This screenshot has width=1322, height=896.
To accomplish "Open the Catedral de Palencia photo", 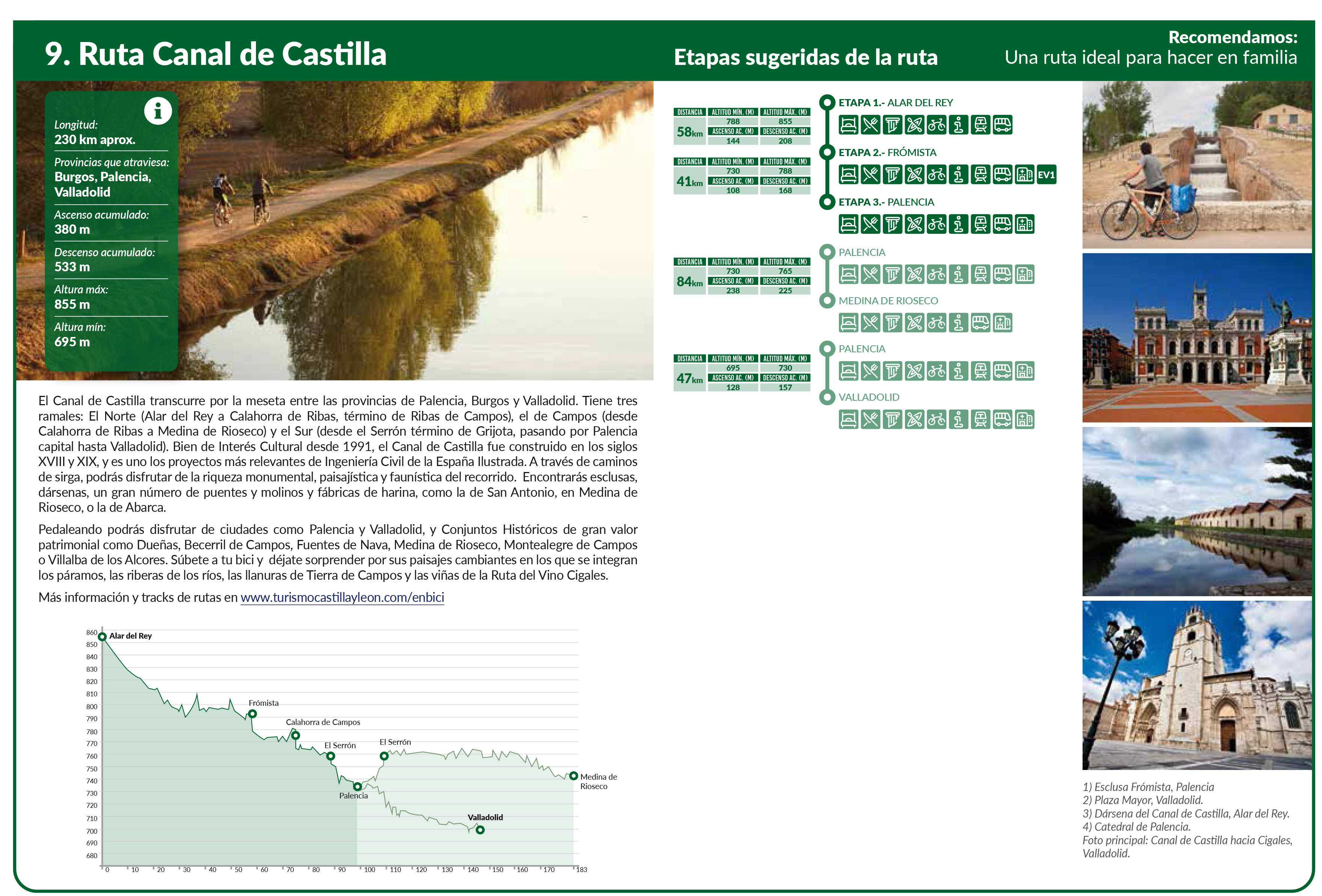I will [1197, 685].
